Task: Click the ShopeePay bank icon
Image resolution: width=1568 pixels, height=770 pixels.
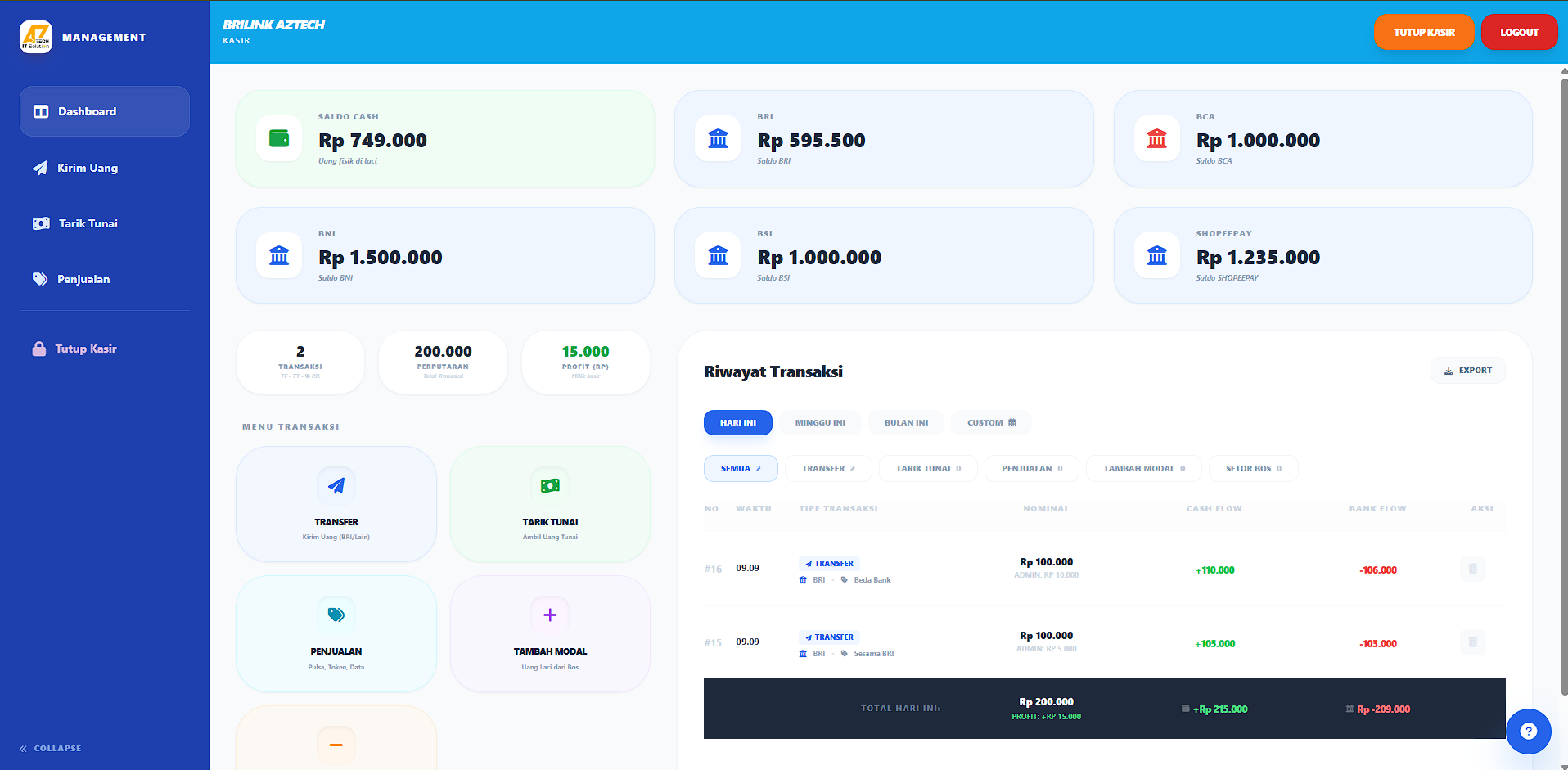Action: (x=1157, y=255)
